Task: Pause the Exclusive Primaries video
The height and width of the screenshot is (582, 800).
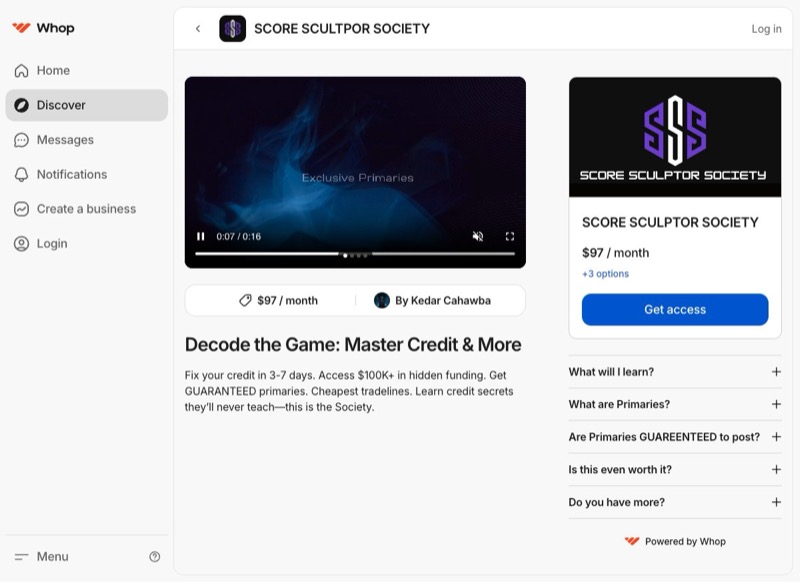Action: pyautogui.click(x=199, y=236)
